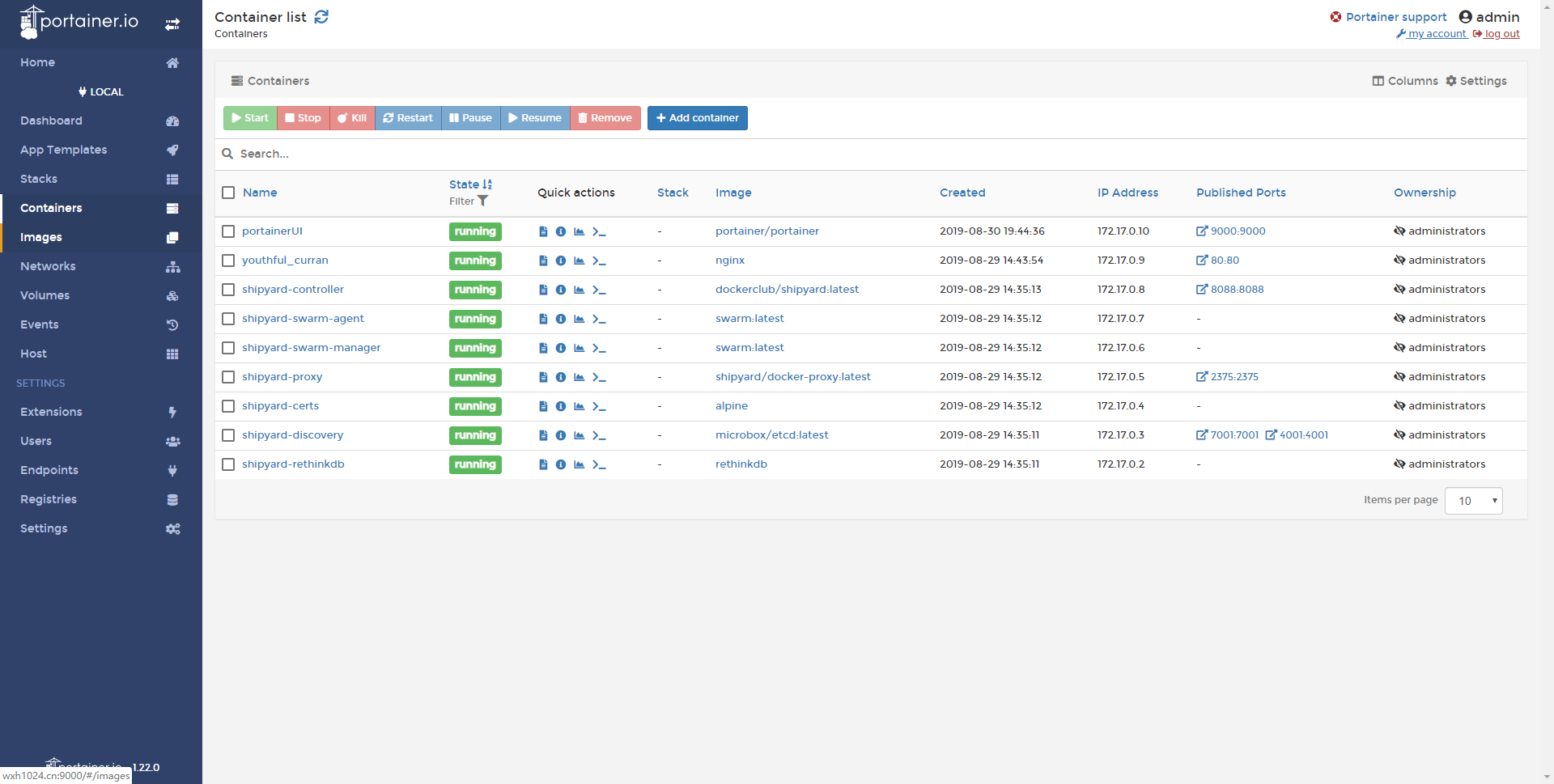1554x784 pixels.
Task: Sort table by Name column
Action: (x=260, y=193)
